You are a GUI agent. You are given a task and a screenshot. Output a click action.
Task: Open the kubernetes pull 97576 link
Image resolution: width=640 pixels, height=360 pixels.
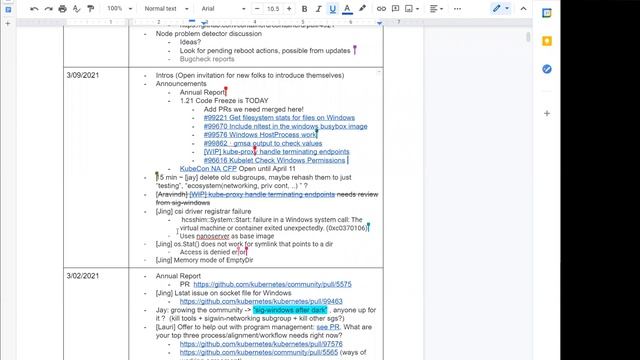(261, 344)
